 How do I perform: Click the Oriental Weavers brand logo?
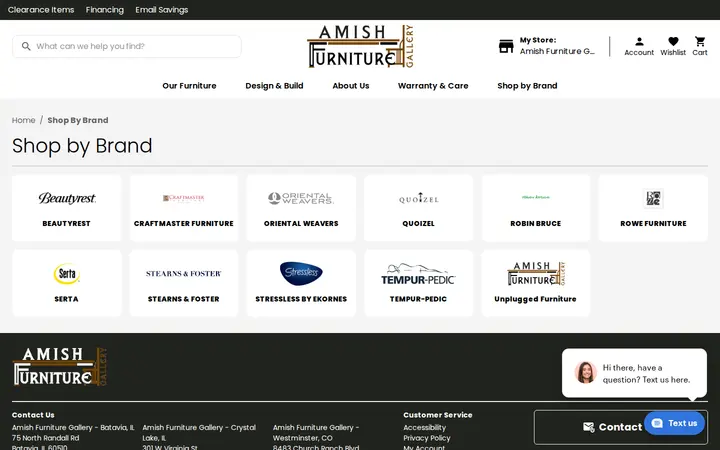click(x=301, y=198)
